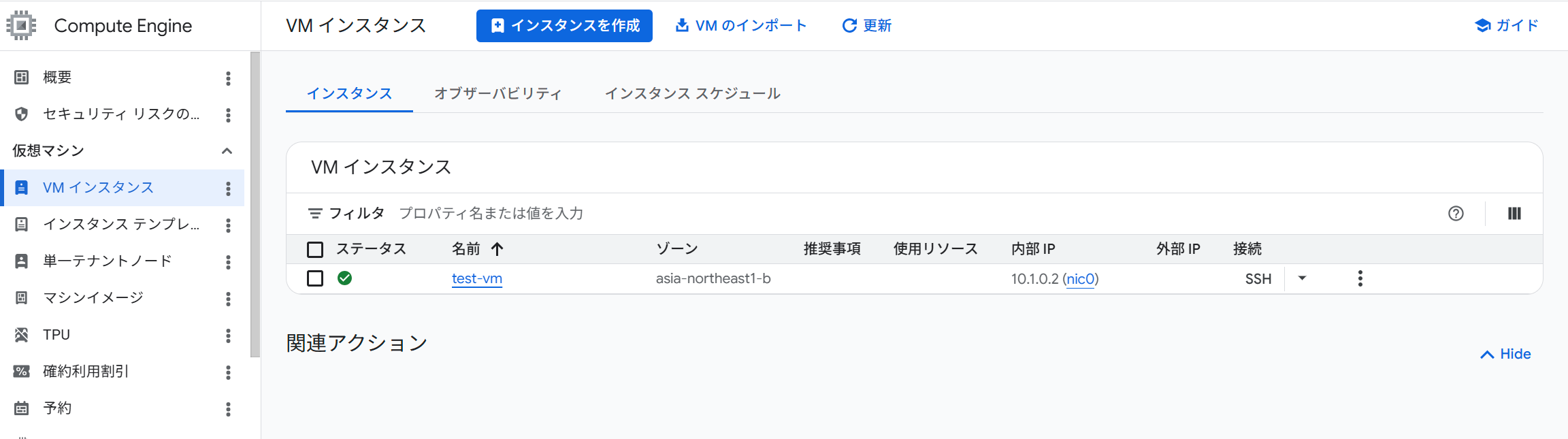Open 概要 in the sidebar
Viewport: 1568px width, 439px height.
coord(57,78)
